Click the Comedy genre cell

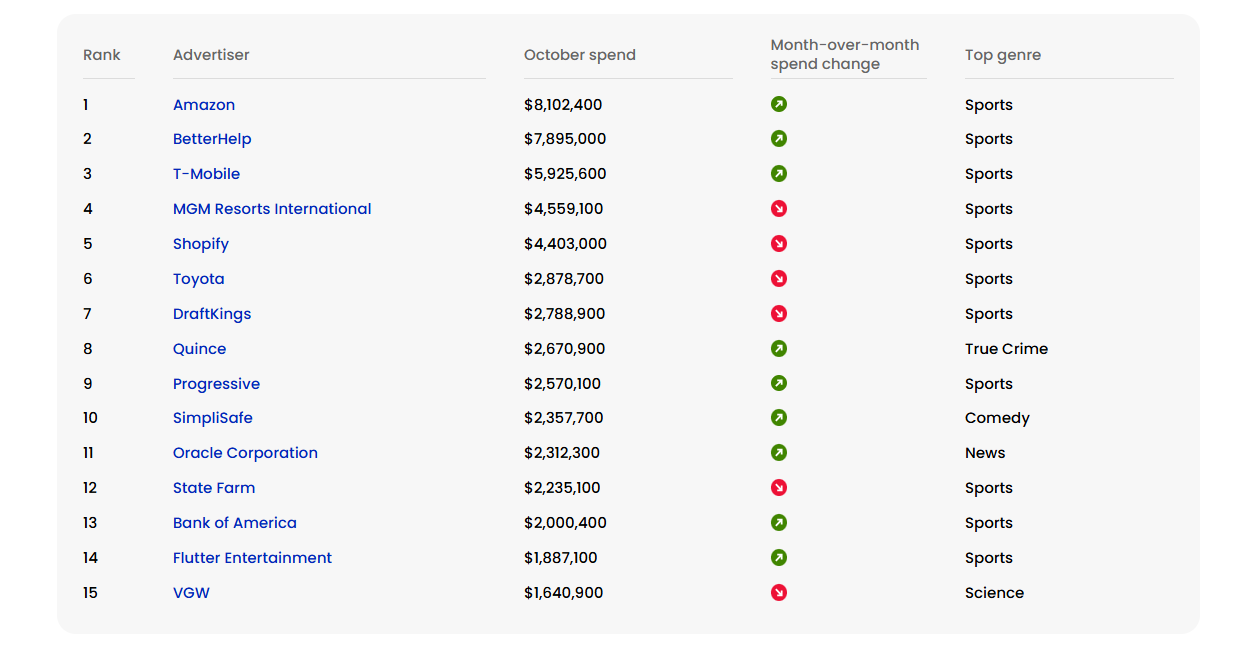(997, 418)
